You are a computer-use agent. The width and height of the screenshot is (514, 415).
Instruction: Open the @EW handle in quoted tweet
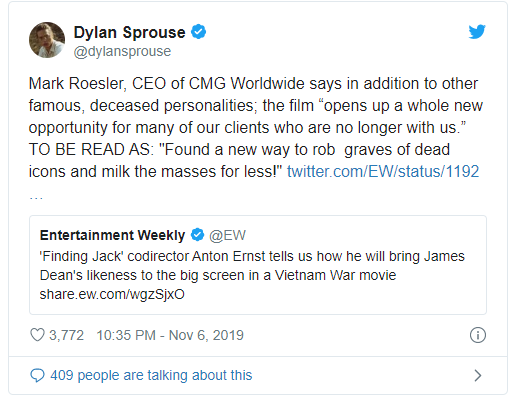point(227,235)
